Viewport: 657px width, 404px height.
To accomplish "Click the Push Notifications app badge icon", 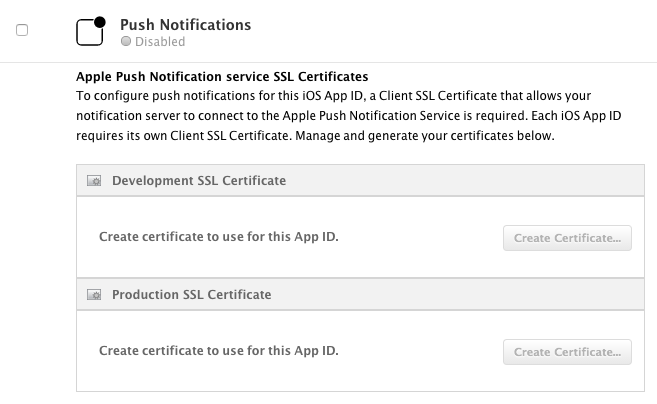I will pos(91,31).
